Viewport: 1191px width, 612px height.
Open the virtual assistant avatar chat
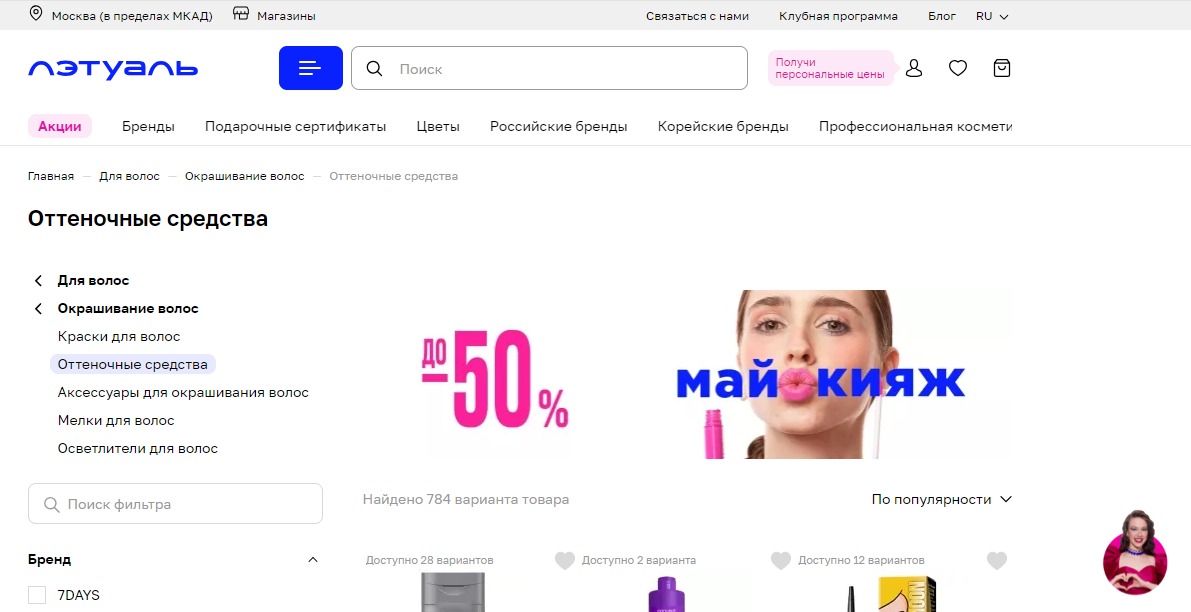pyautogui.click(x=1135, y=553)
